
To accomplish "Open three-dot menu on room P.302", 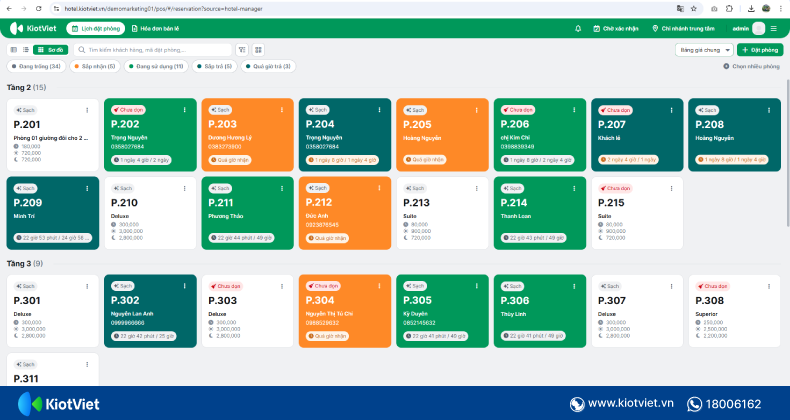I will click(184, 286).
